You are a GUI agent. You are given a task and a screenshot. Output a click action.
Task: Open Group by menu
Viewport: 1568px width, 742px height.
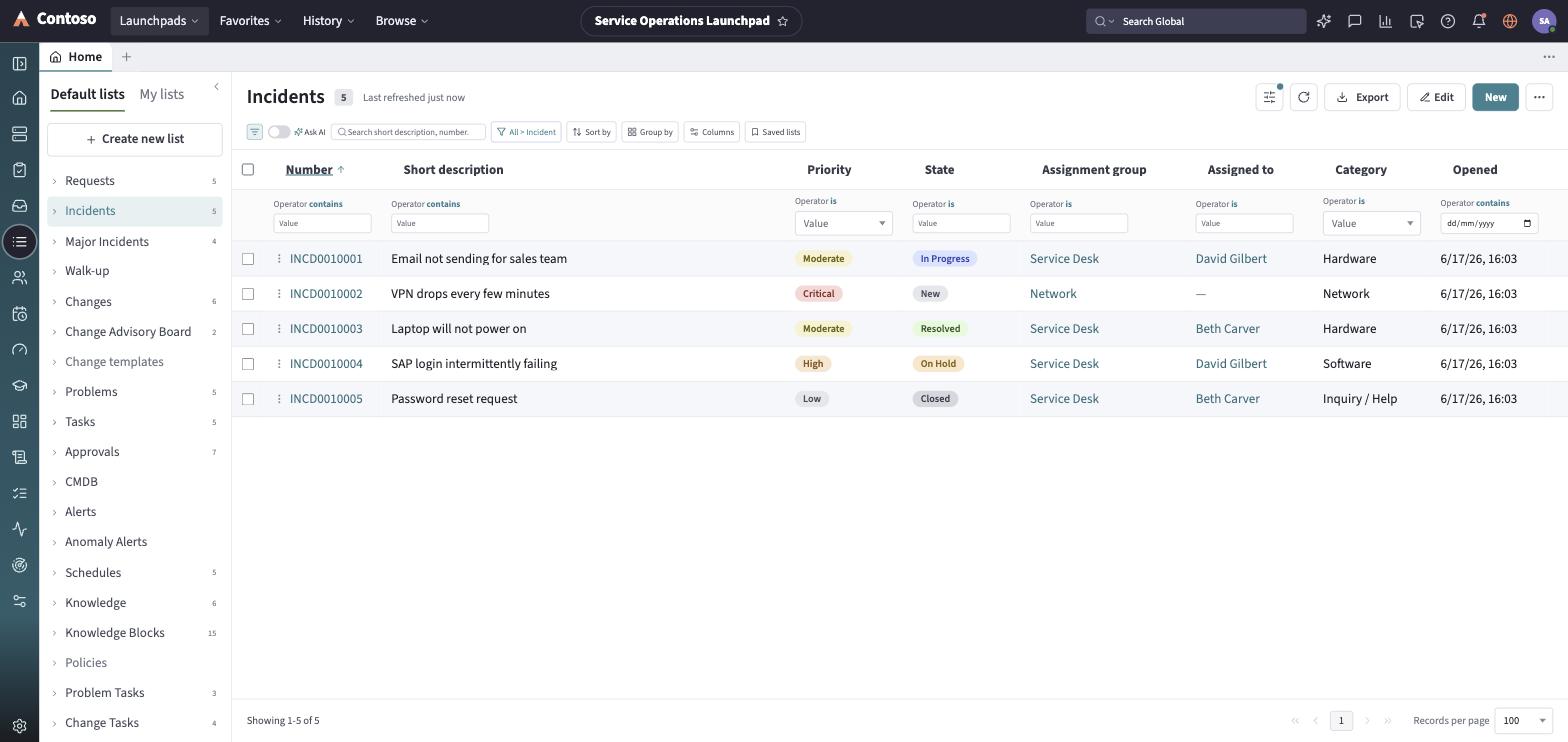coord(650,132)
